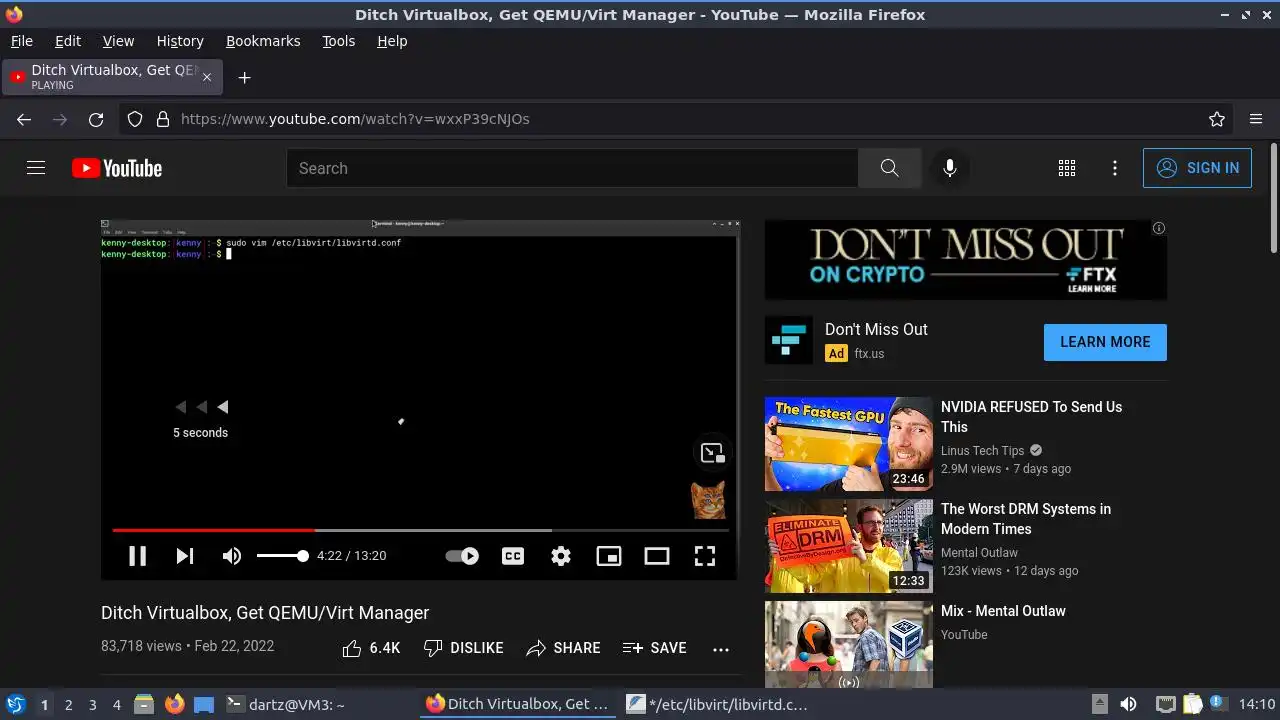Click the tracking protection shield icon
This screenshot has height=720, width=1280.
pos(135,119)
